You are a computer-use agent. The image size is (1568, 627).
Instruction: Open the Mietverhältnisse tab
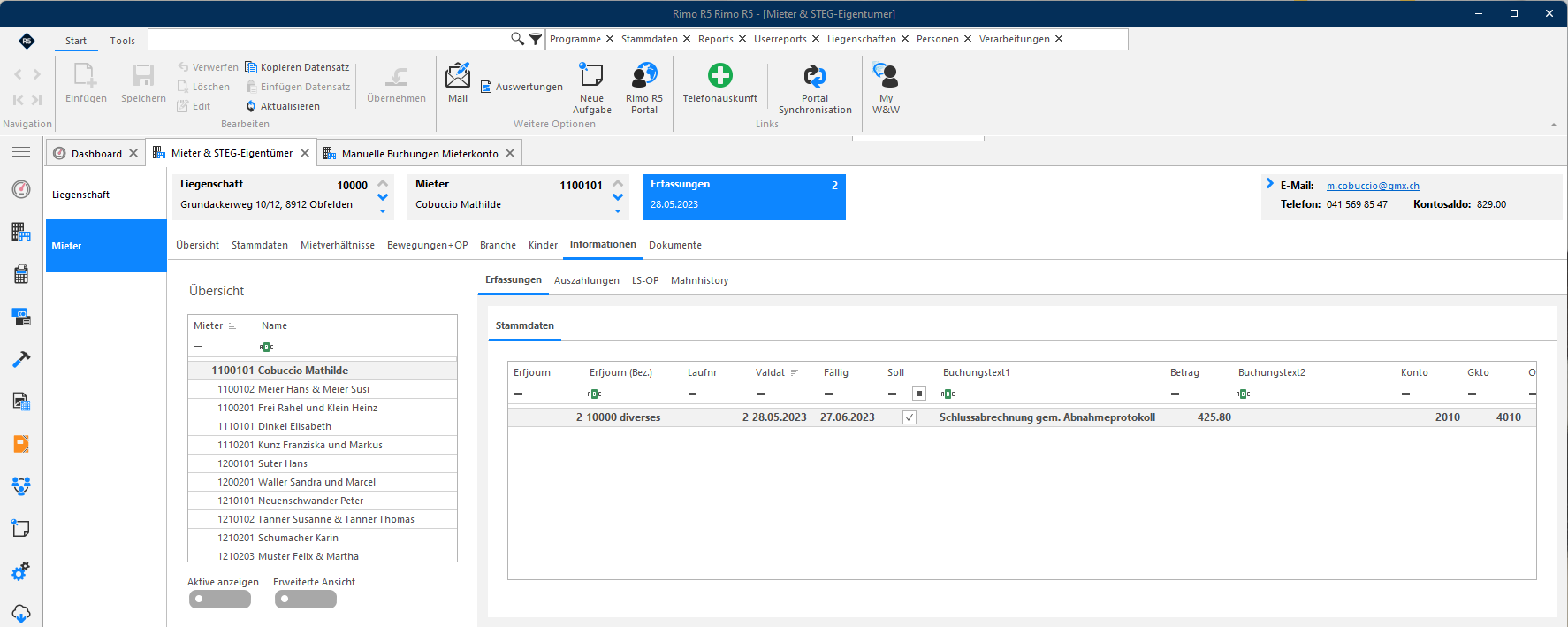click(x=338, y=245)
